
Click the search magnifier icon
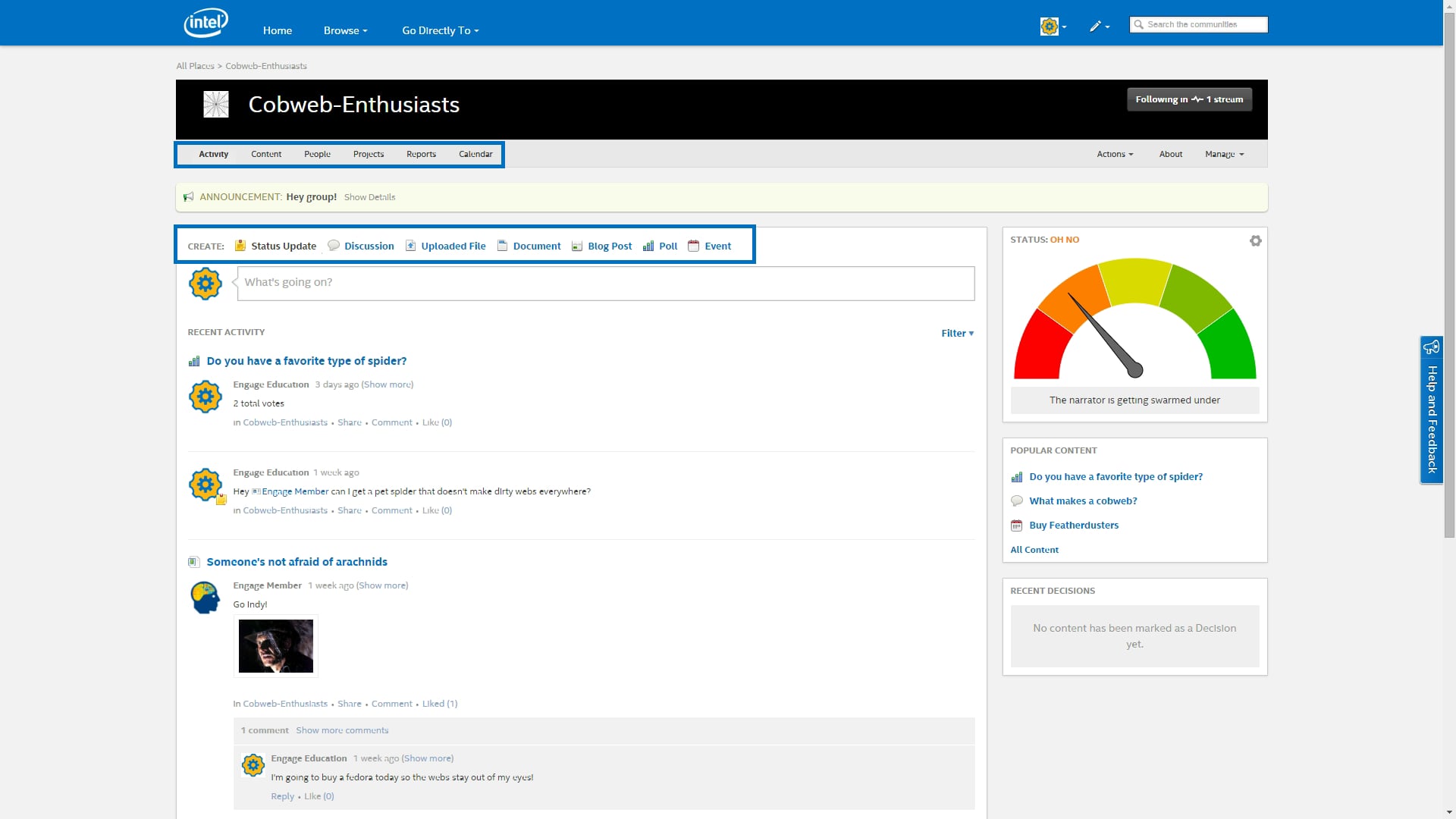tap(1138, 24)
